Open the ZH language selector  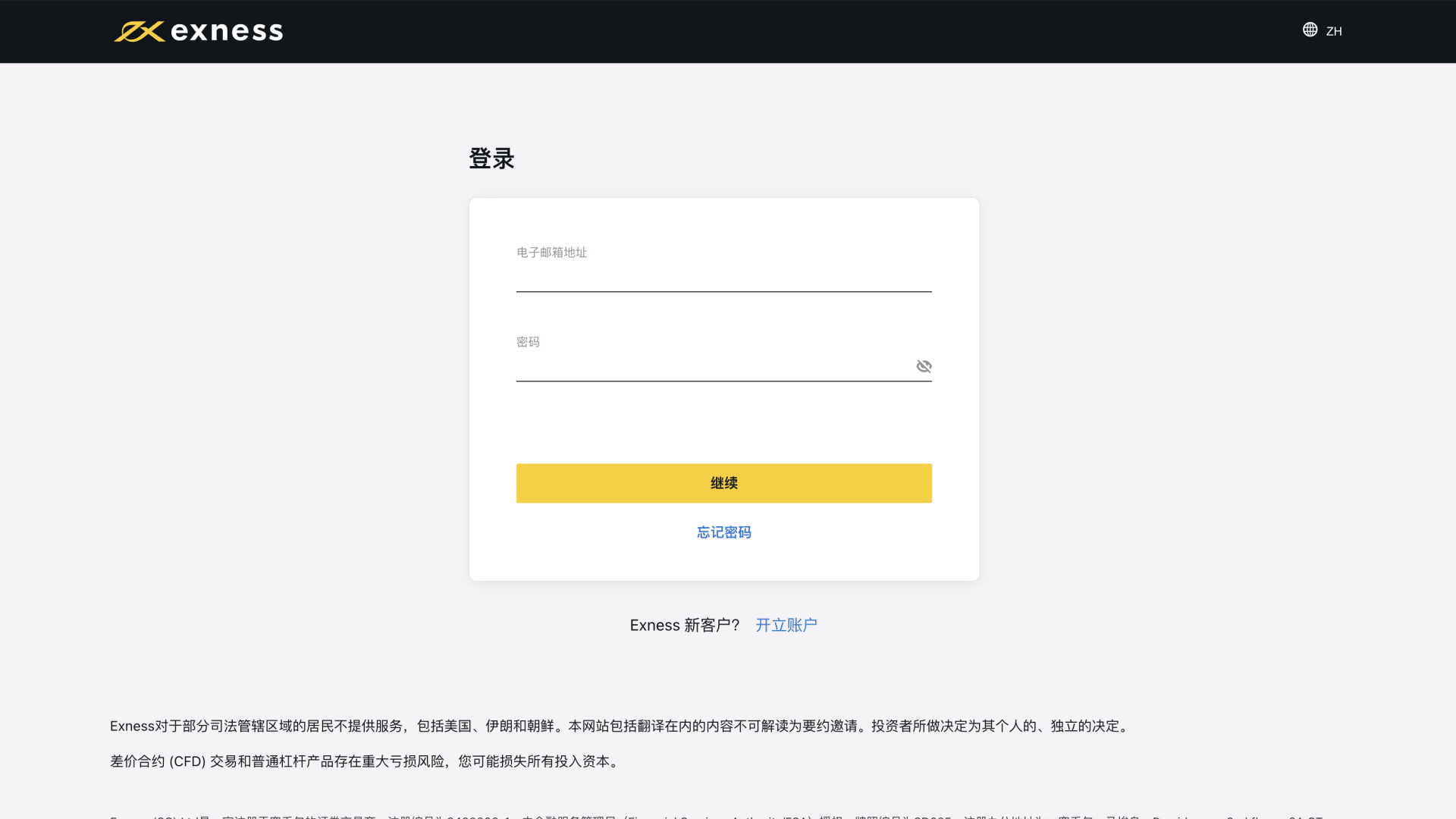[1334, 31]
